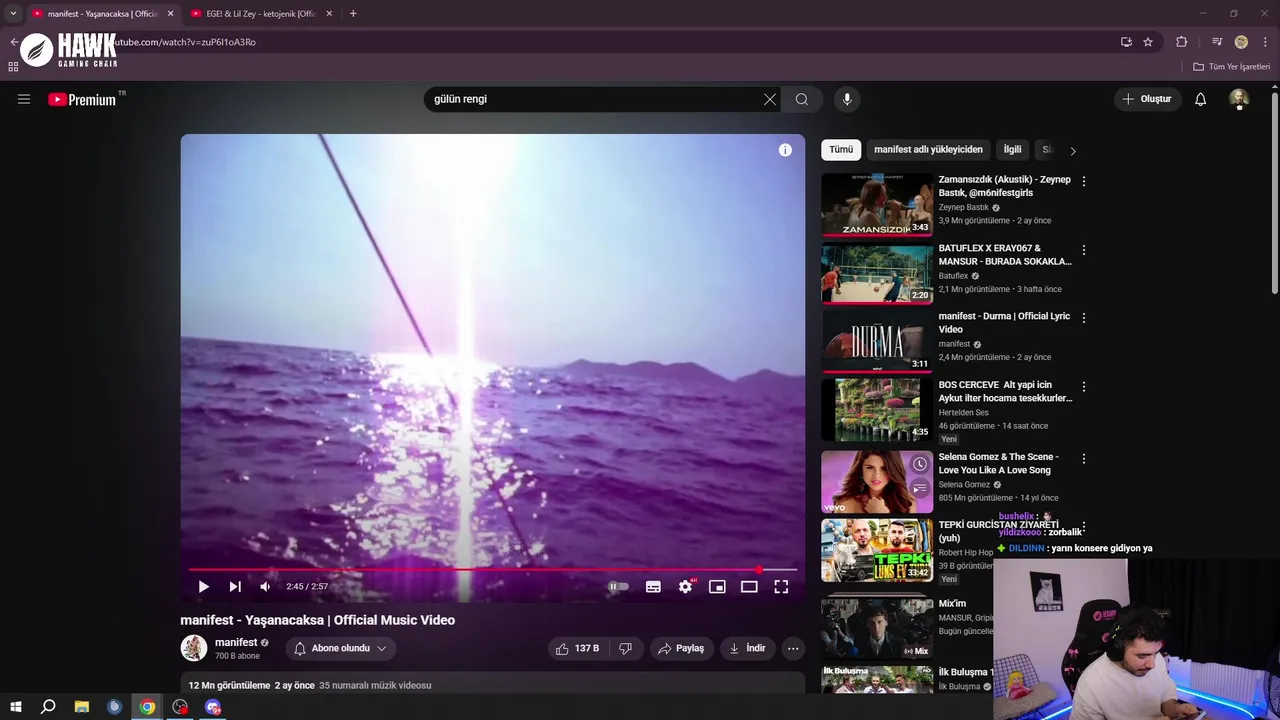The image size is (1280, 720).
Task: Open 'Tüm Yer İşaretleri' bookmarks folder
Action: point(1232,67)
